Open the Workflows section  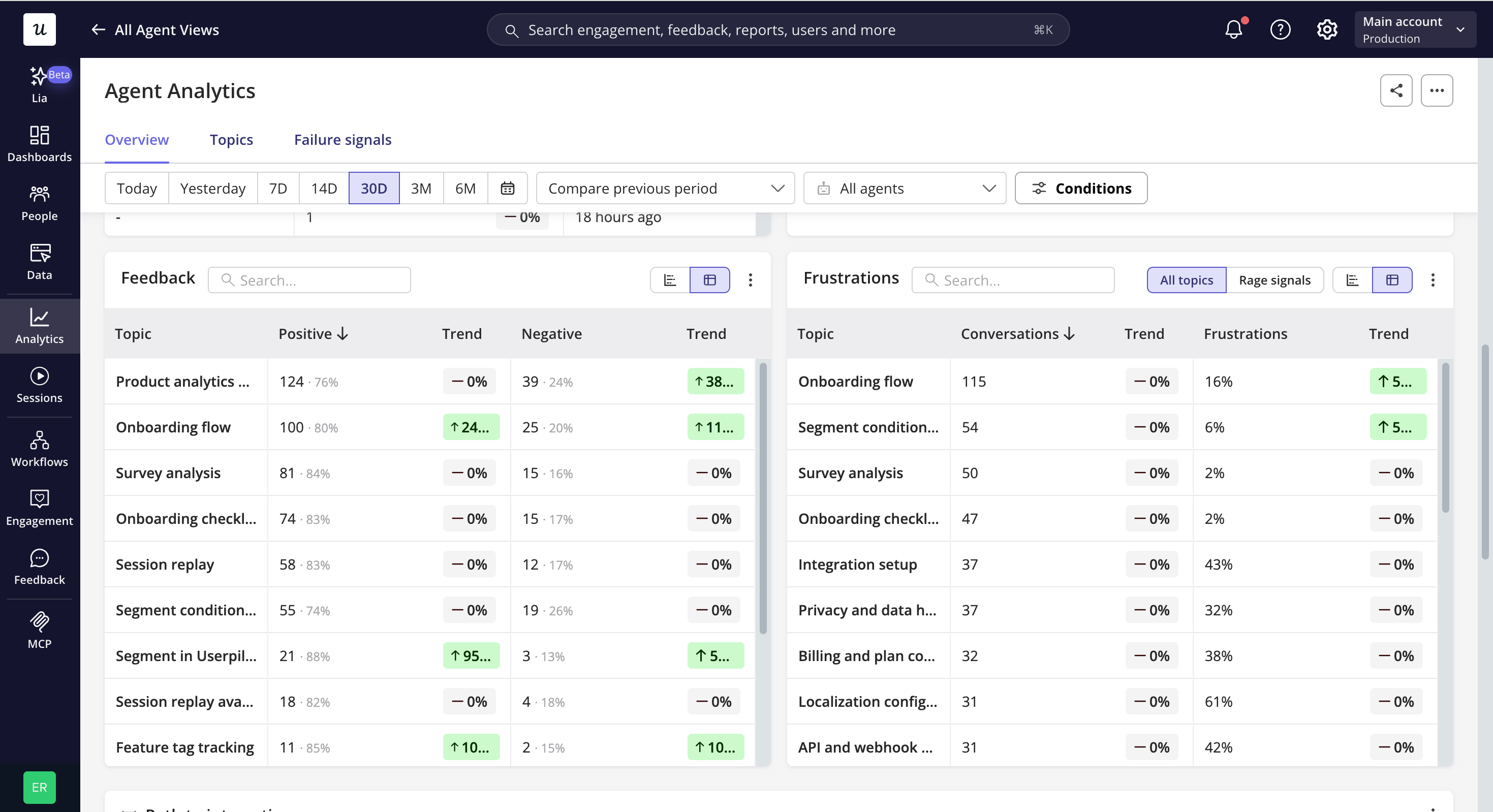pyautogui.click(x=40, y=449)
